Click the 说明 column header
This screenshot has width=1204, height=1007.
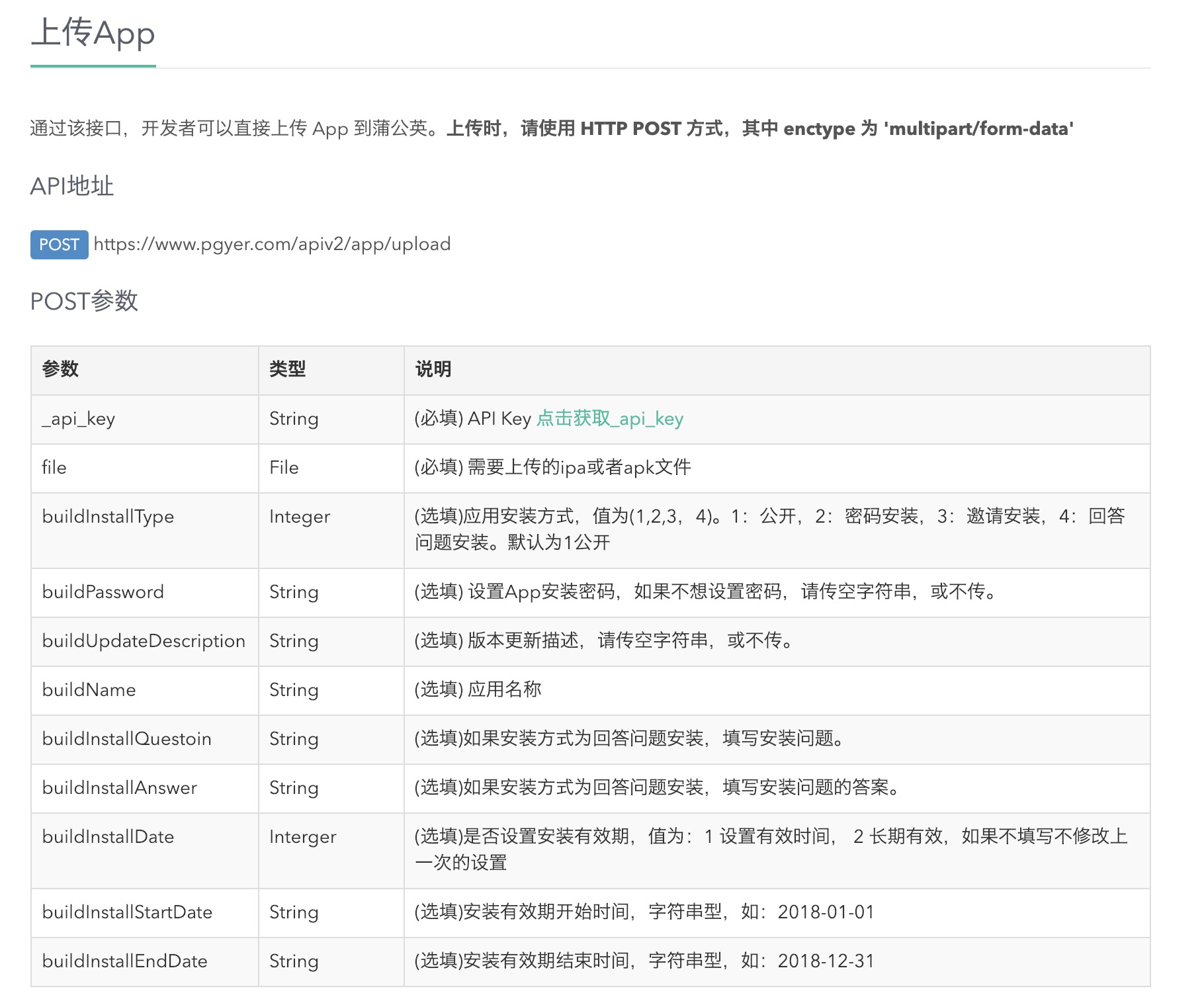pos(777,370)
